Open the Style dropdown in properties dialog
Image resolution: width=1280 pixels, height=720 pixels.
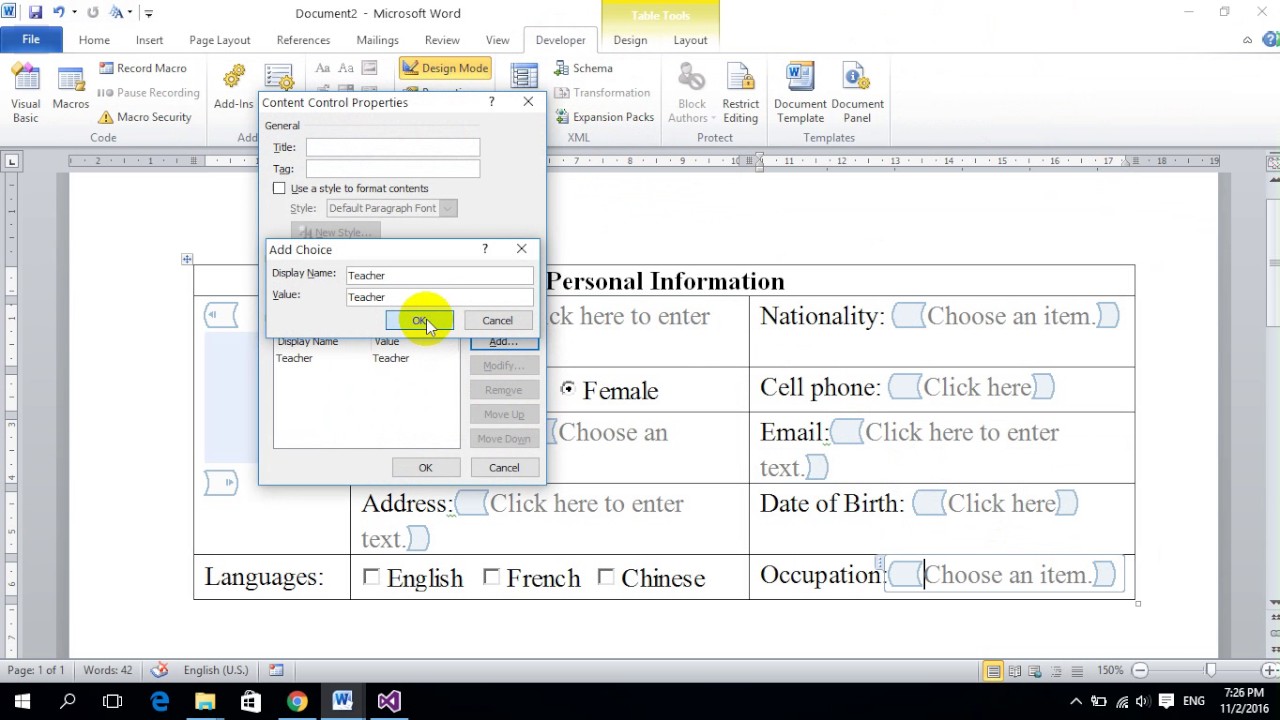pyautogui.click(x=448, y=208)
